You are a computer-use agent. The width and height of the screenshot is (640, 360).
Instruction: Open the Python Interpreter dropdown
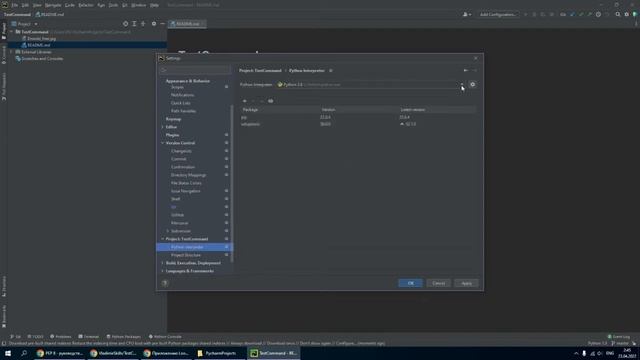462,84
